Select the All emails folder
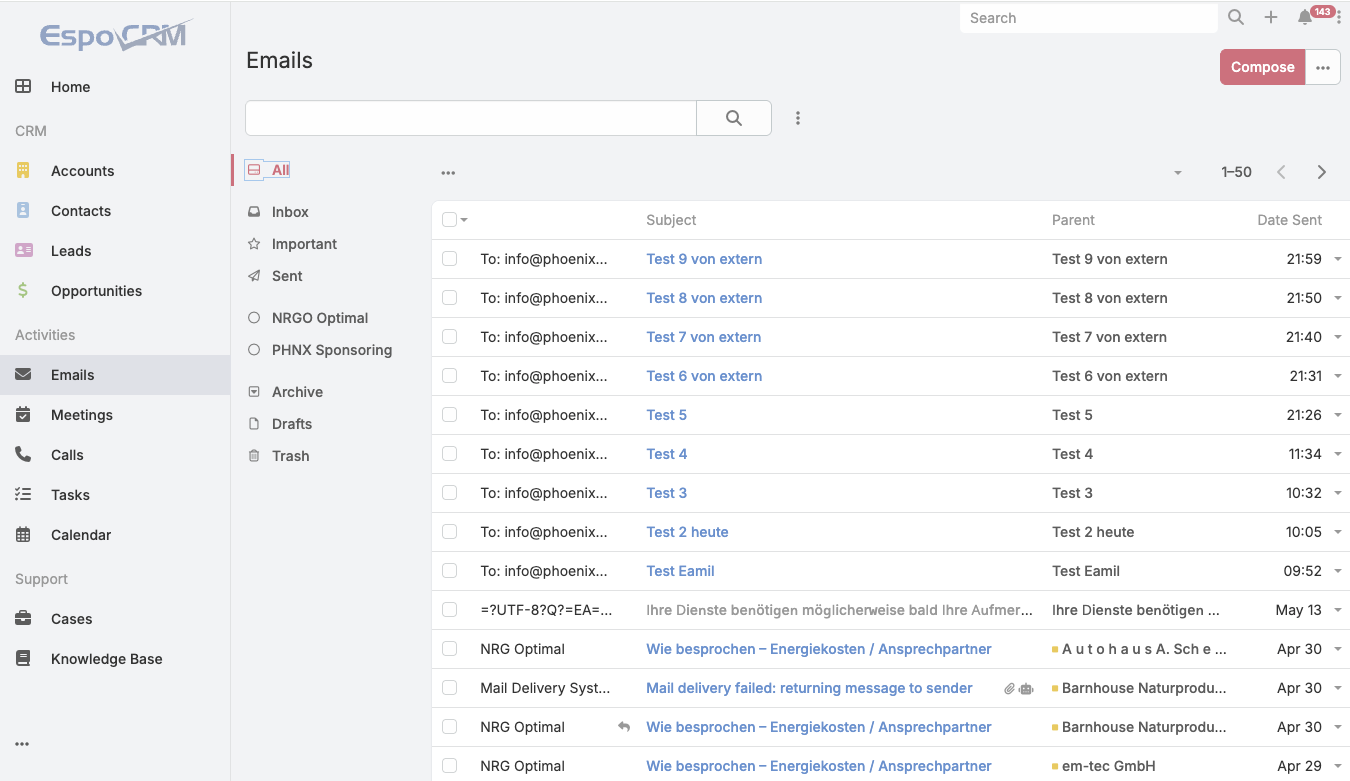This screenshot has width=1350, height=781. tap(280, 170)
